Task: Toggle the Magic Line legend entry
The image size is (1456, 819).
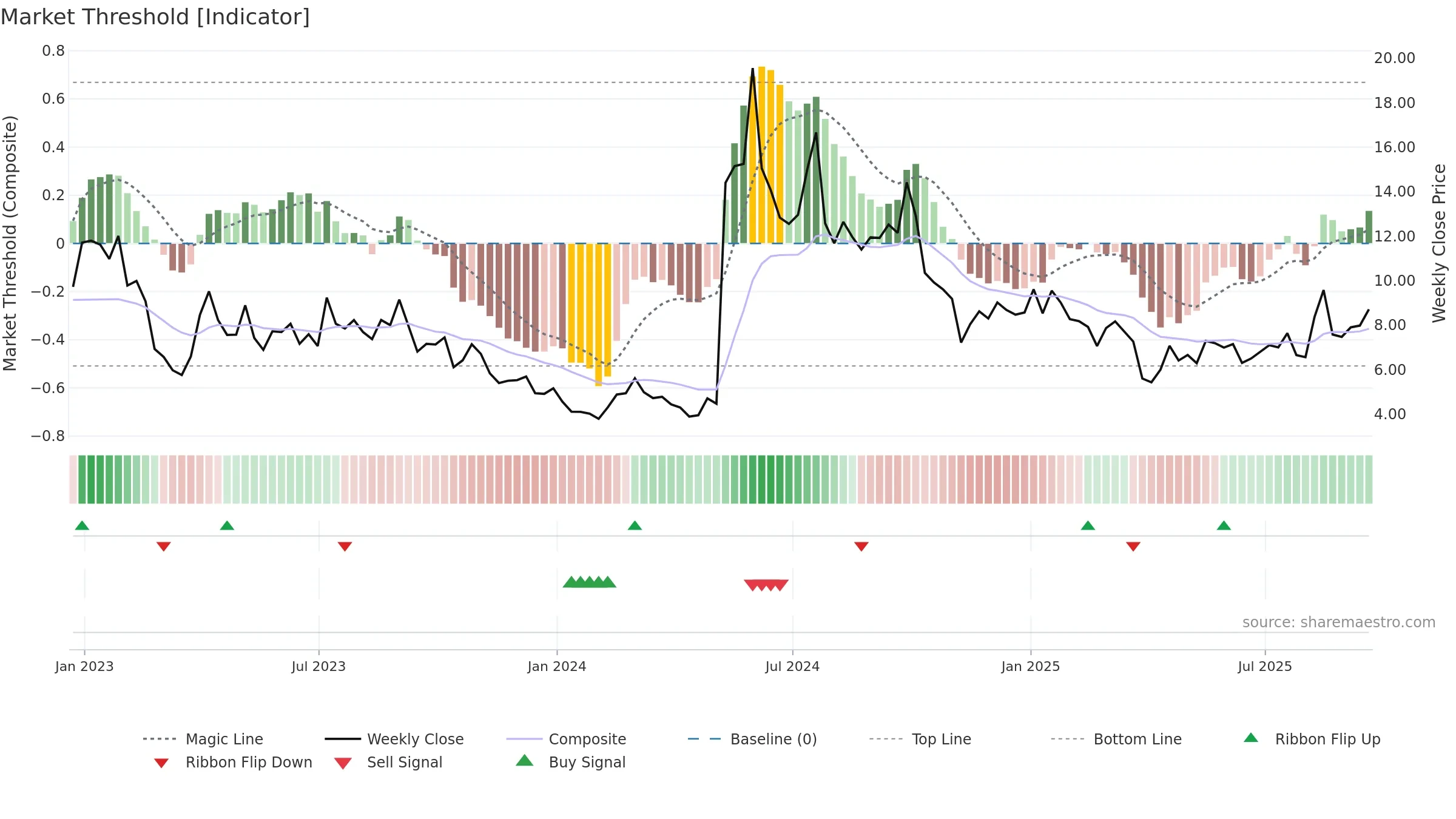Action: 203,739
